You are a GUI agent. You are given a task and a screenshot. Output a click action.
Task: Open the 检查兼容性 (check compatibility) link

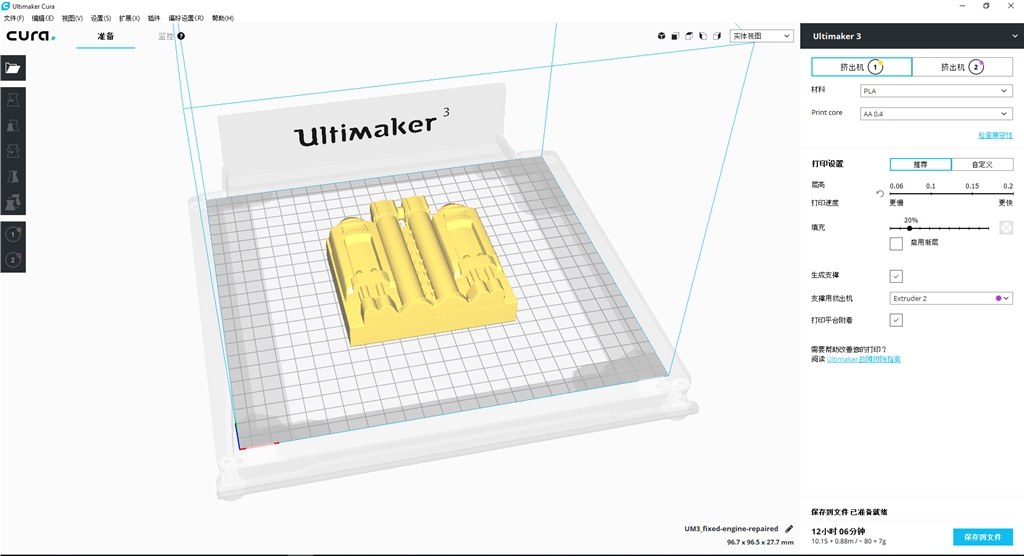coord(995,135)
